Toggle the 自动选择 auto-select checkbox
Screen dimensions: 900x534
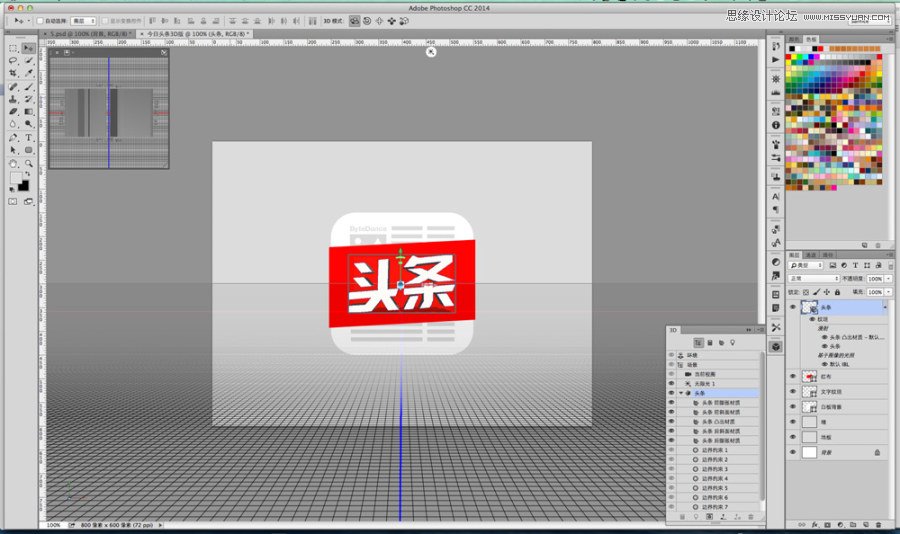[x=40, y=21]
